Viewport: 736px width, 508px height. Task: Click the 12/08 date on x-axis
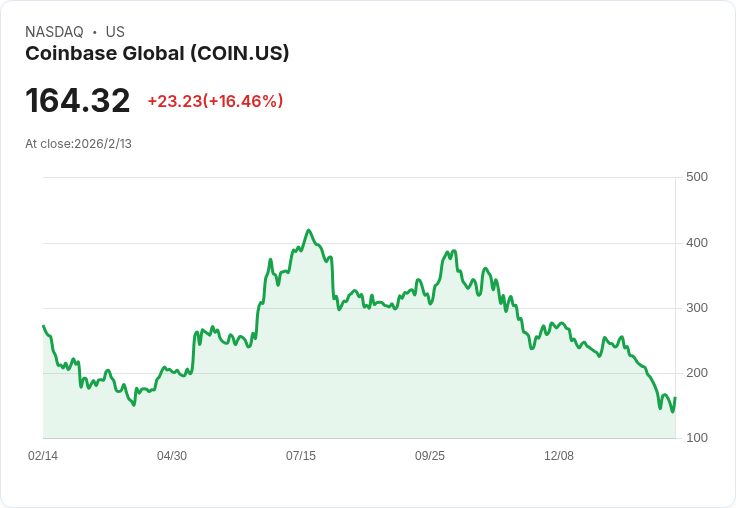559,456
